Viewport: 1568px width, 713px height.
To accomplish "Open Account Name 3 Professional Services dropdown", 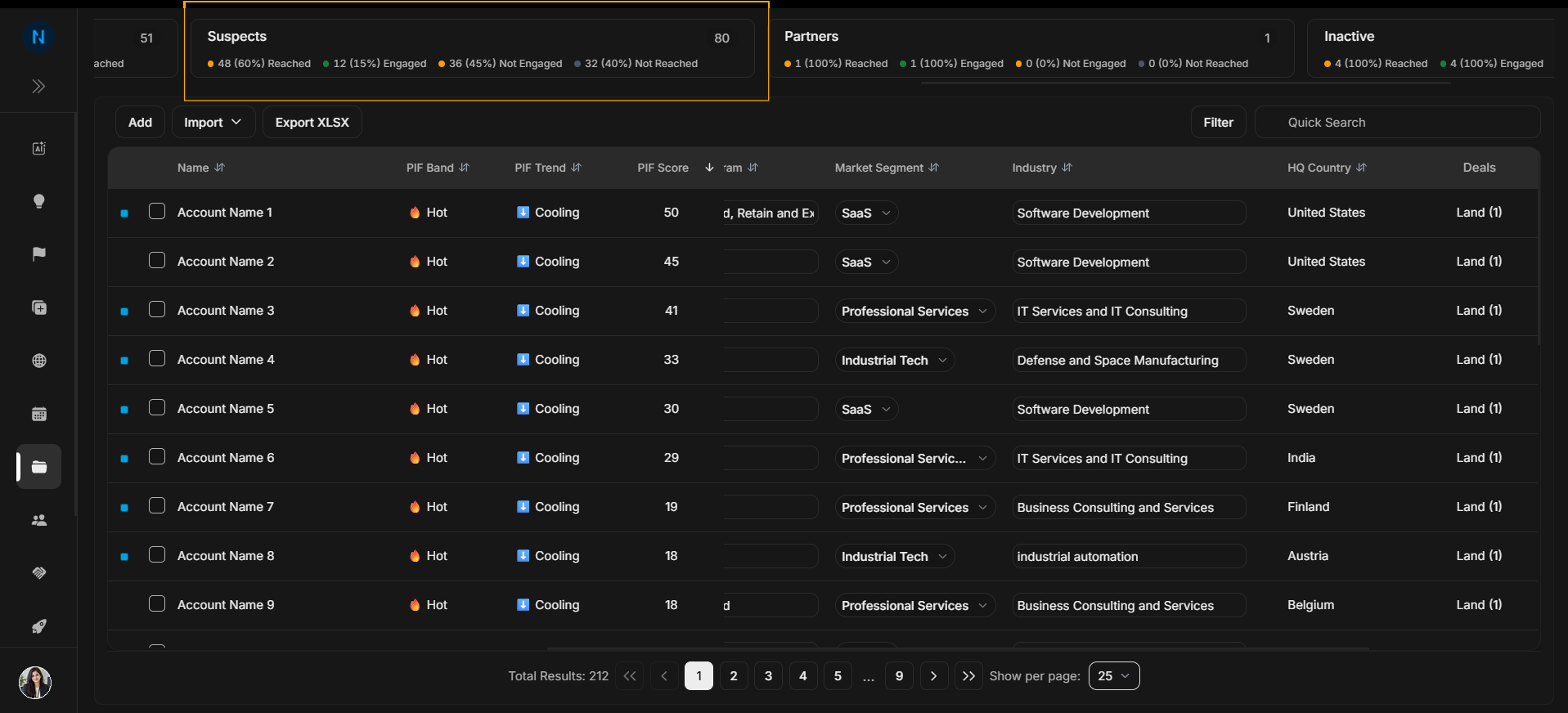I will tap(914, 312).
